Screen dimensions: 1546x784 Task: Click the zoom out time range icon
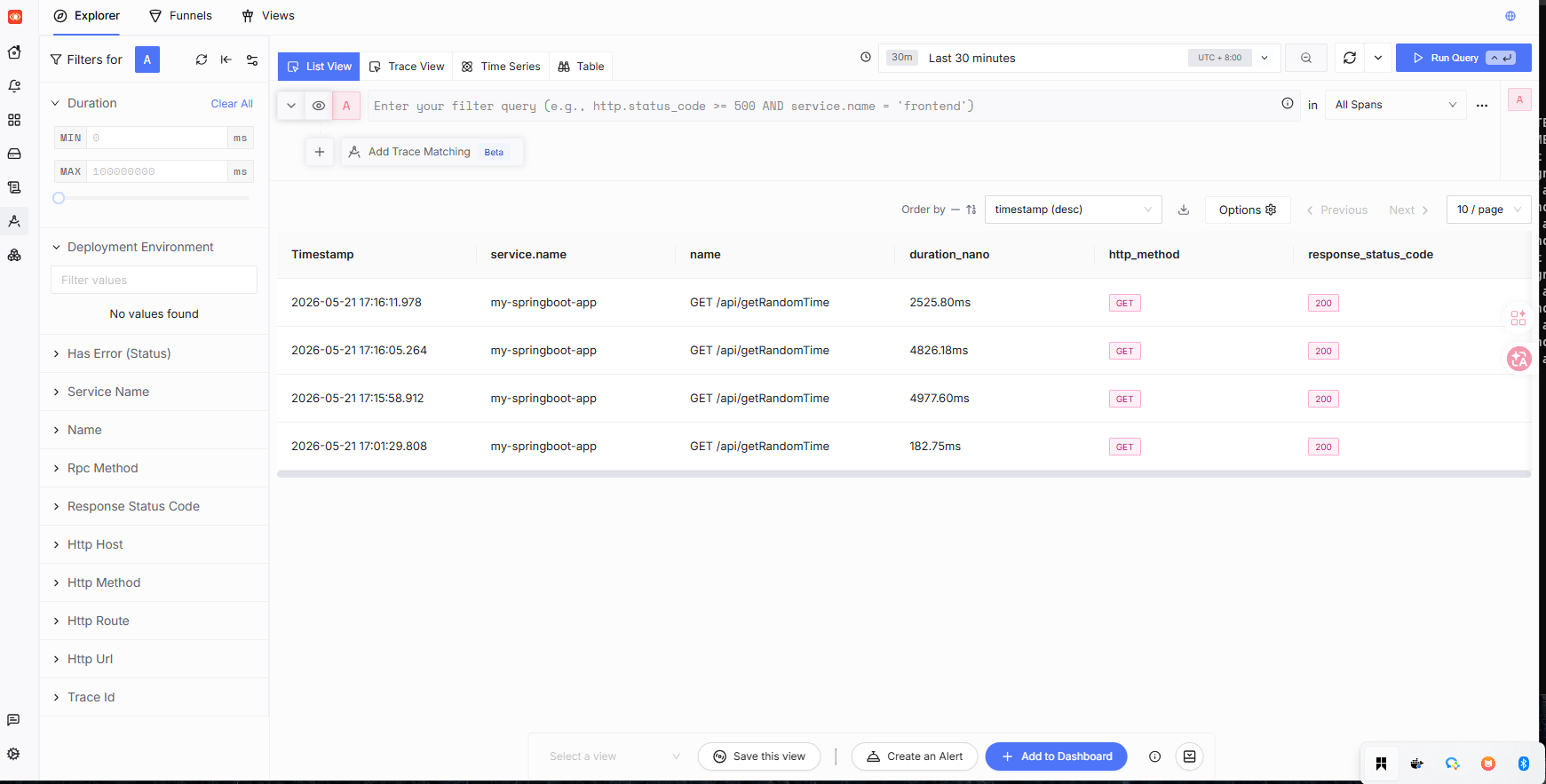tap(1306, 58)
